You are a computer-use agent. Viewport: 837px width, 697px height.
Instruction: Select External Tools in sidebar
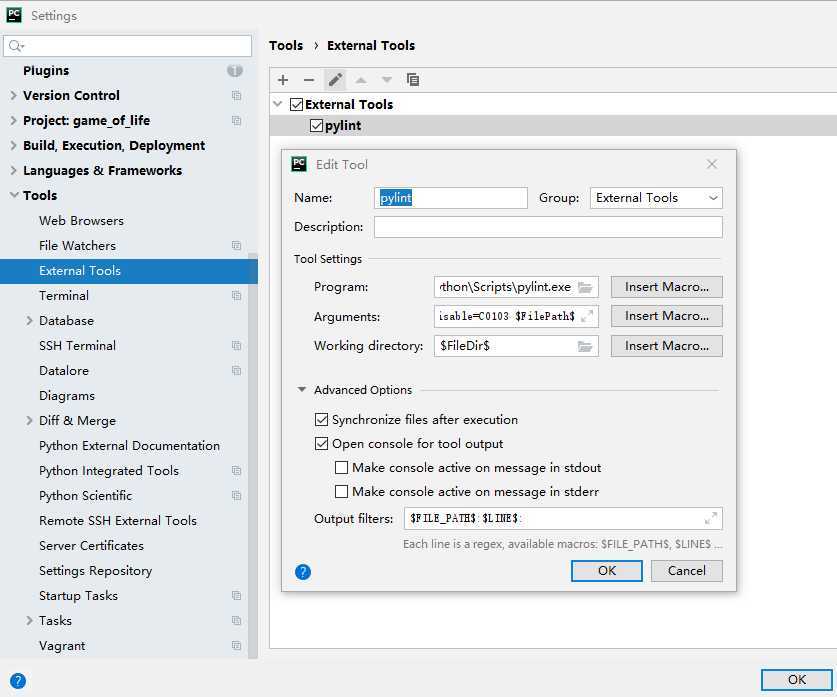click(129, 271)
